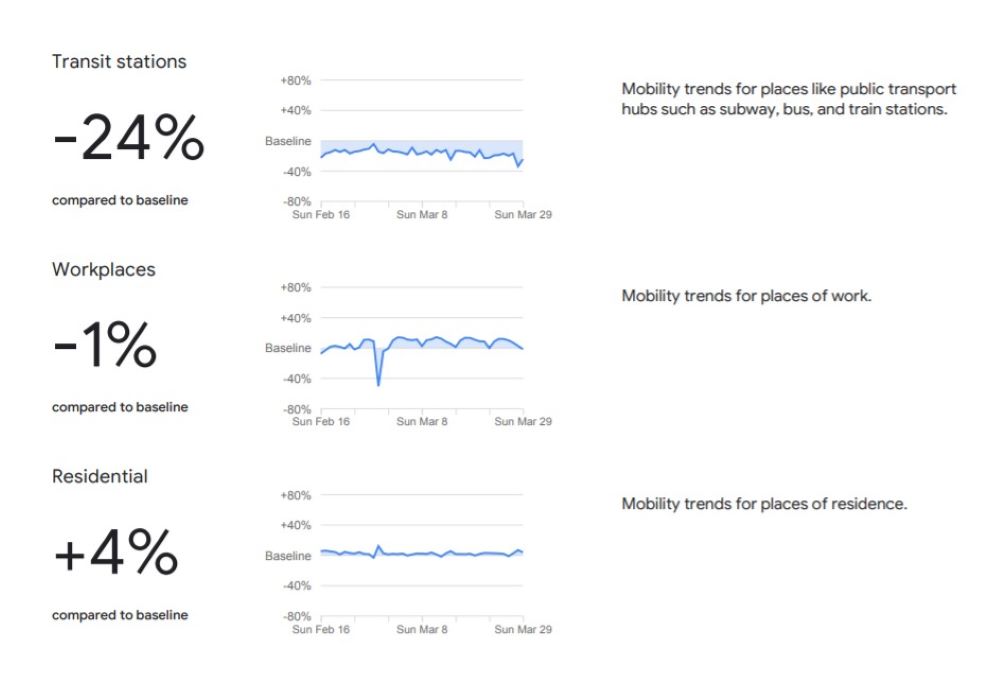Click the Residential trend line chart
The height and width of the screenshot is (697, 1000).
420,553
